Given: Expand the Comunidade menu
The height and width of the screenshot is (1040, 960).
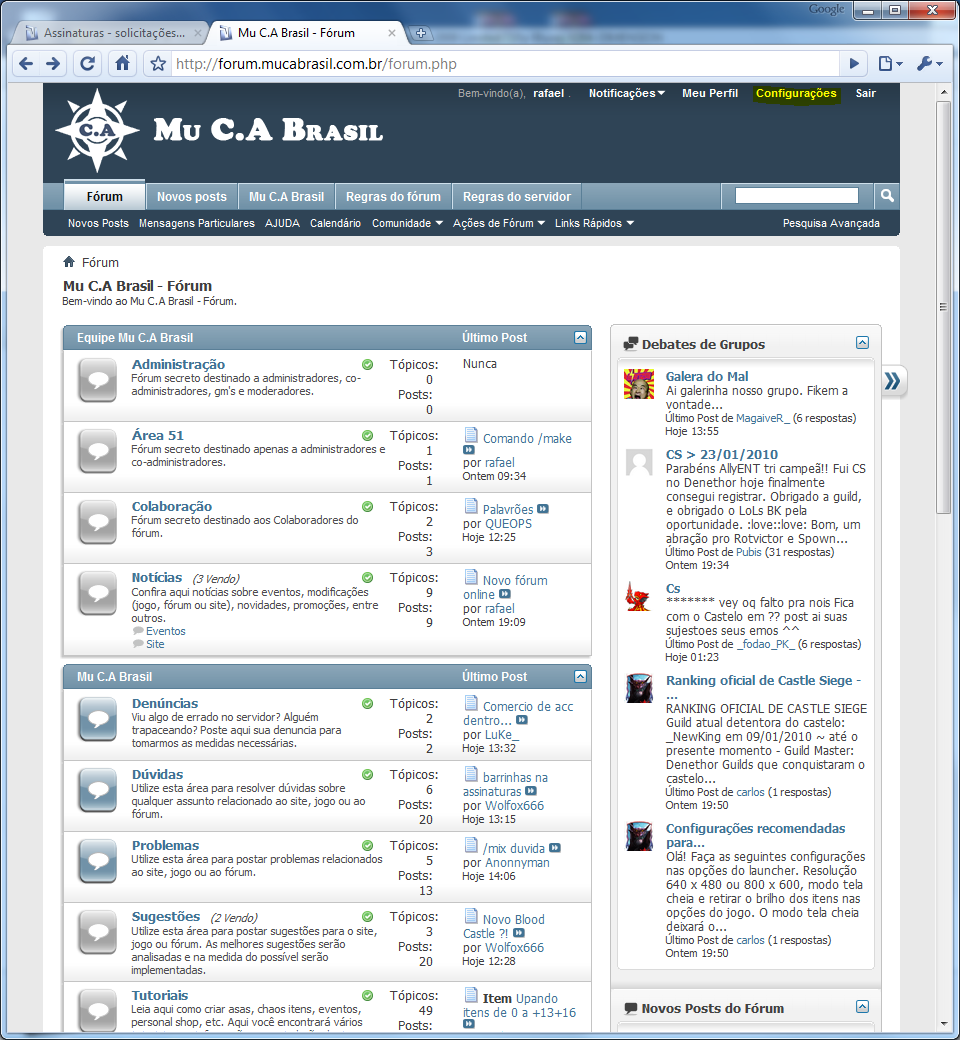Looking at the screenshot, I should coord(407,223).
